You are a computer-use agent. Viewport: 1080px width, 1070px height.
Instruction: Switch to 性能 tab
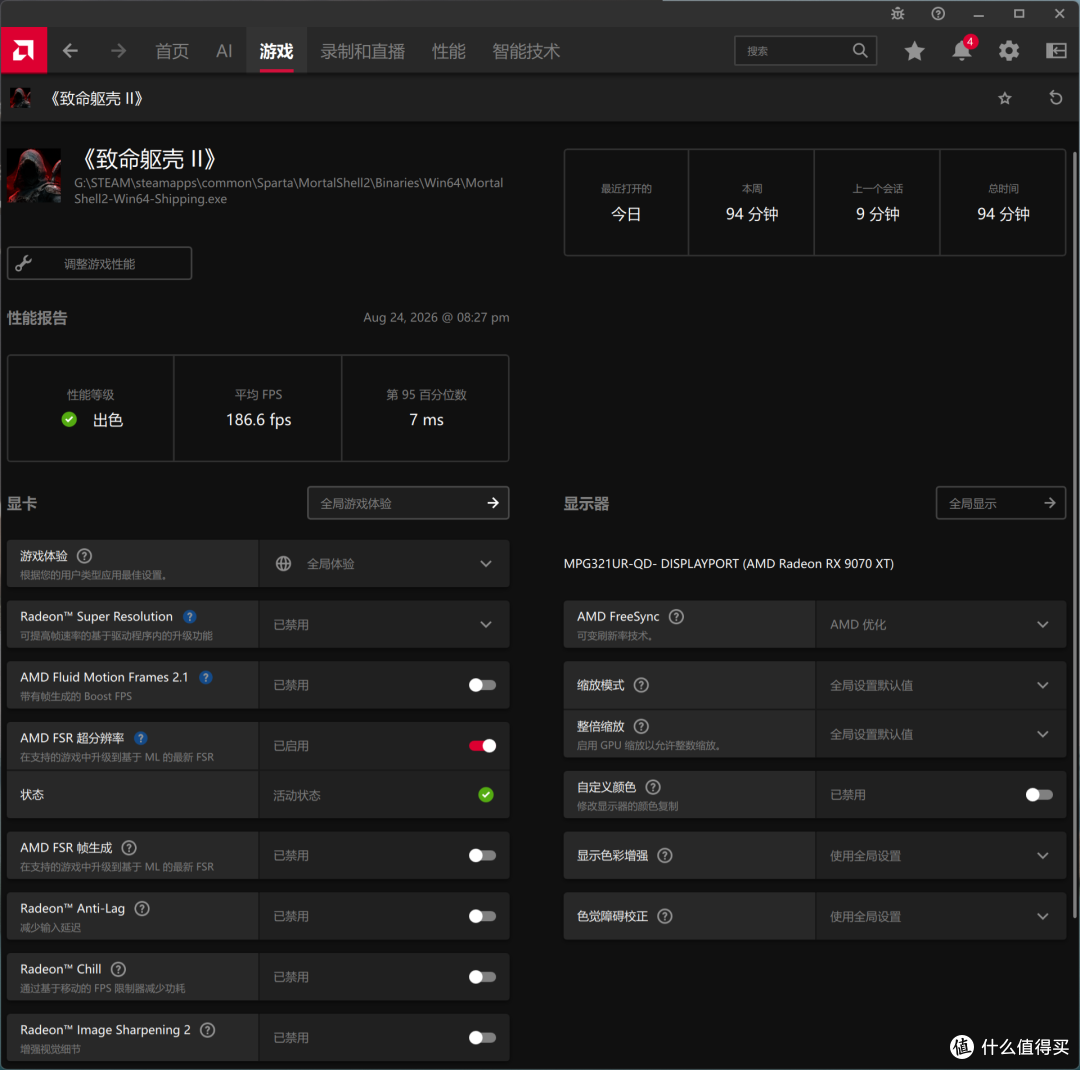[x=448, y=51]
